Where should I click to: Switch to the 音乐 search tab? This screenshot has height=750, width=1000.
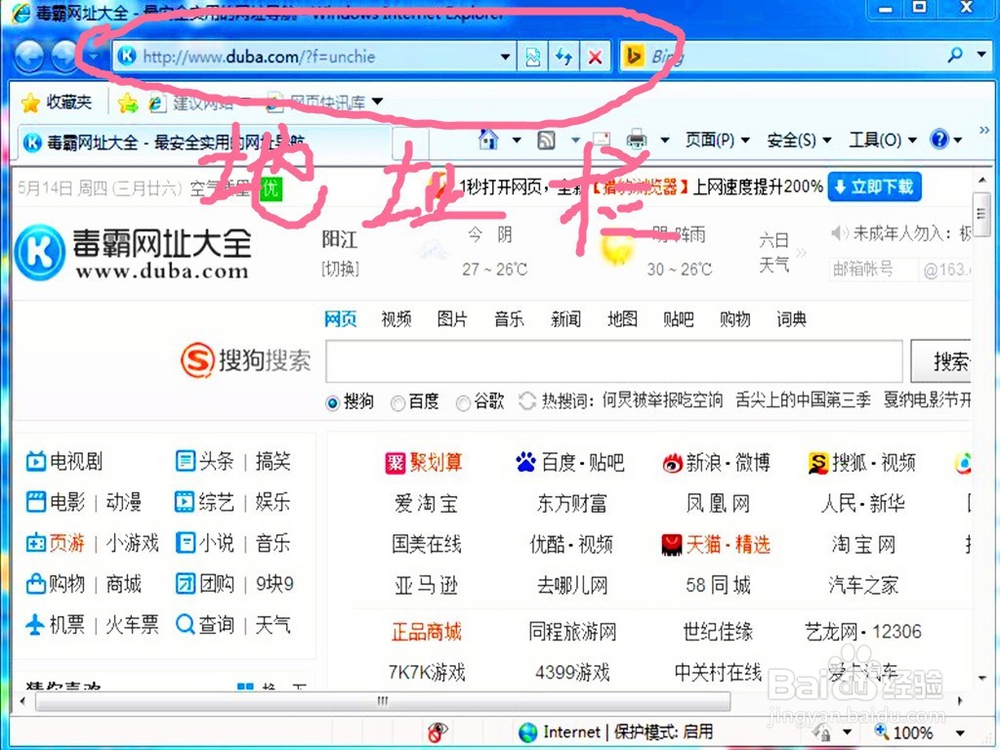click(509, 319)
